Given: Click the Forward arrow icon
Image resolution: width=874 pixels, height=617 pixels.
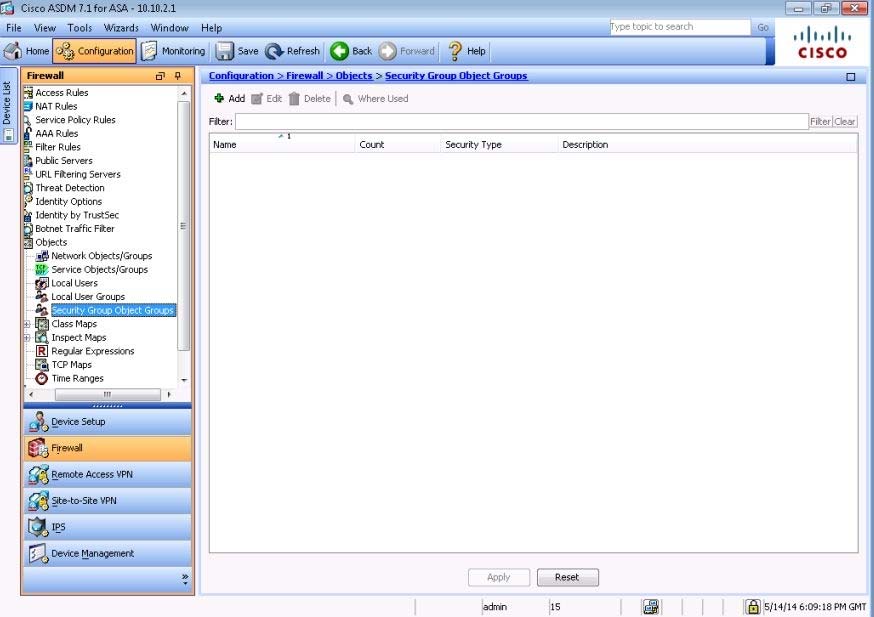Looking at the screenshot, I should 387,51.
